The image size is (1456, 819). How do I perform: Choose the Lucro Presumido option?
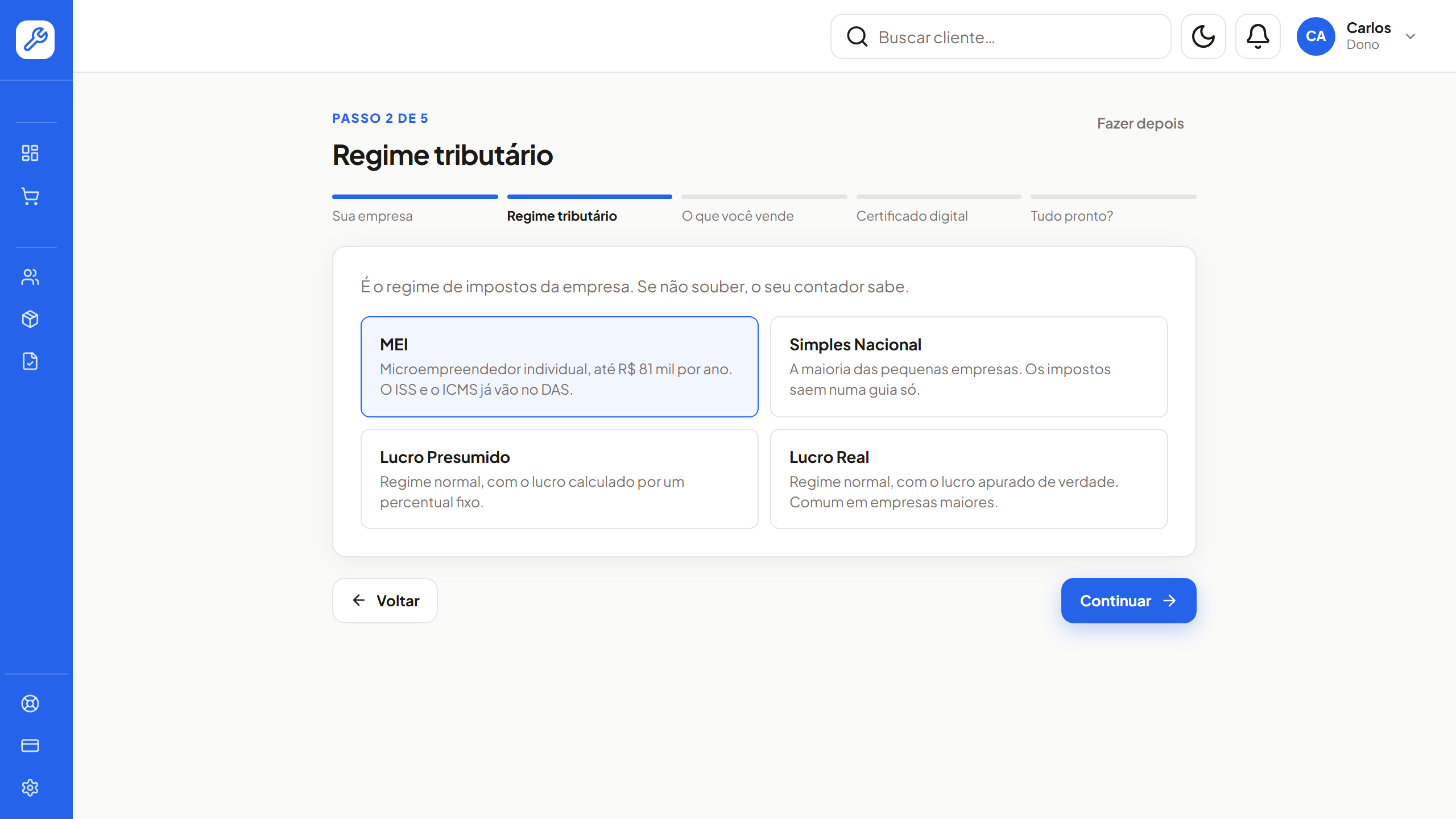tap(560, 479)
